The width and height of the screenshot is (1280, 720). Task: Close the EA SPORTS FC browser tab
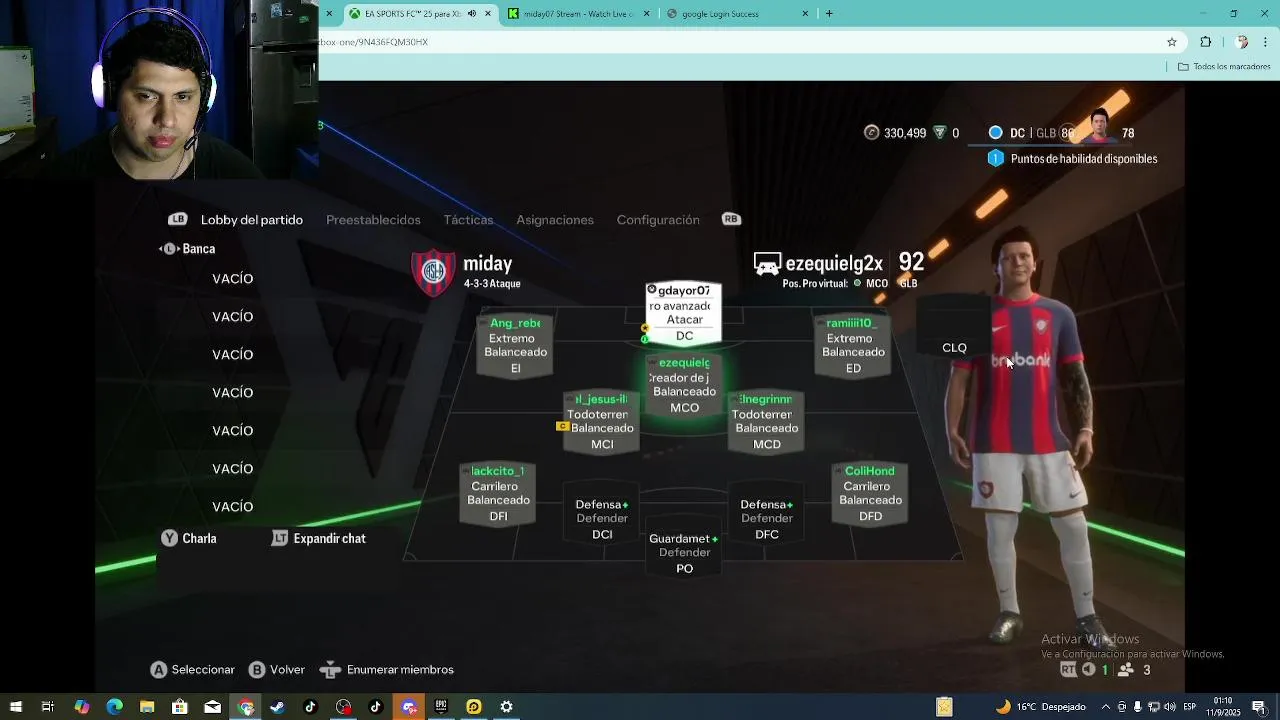coord(488,14)
